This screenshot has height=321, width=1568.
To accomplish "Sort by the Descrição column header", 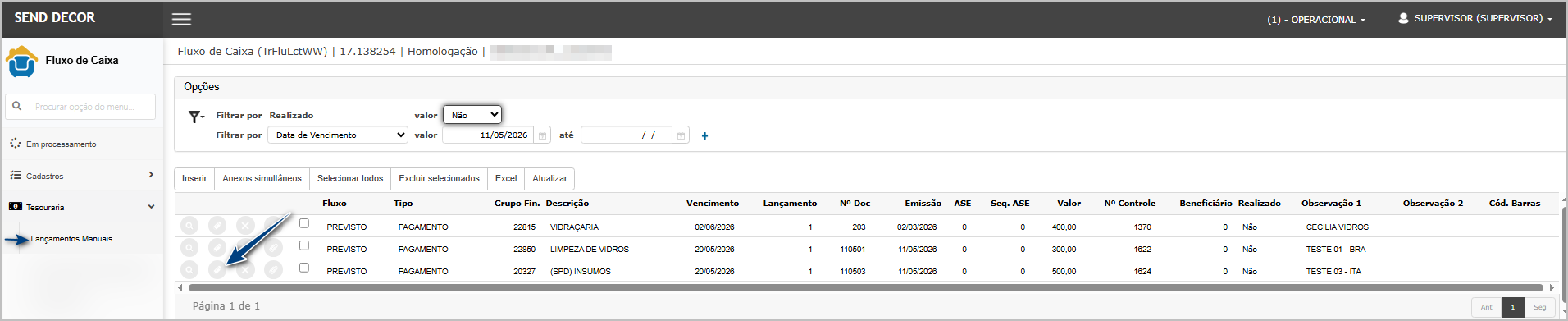I will click(567, 203).
